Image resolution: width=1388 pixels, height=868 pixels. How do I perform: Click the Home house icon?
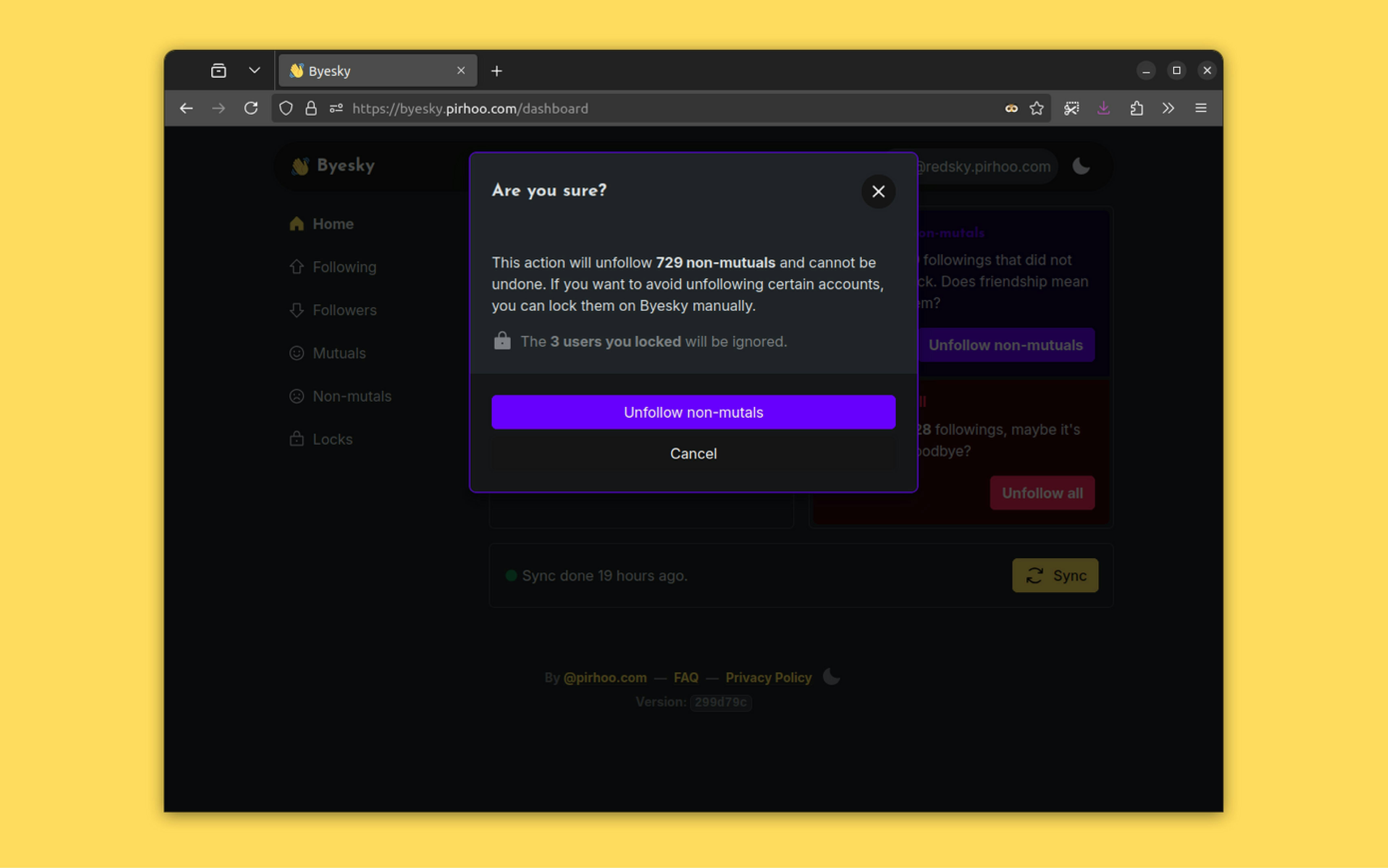296,223
